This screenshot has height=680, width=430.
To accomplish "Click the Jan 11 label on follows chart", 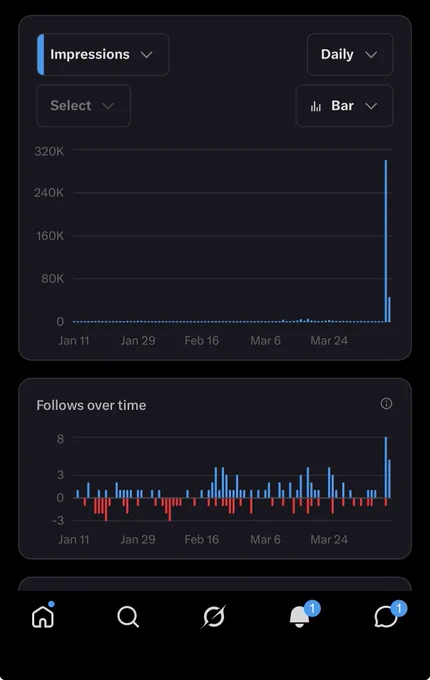I will [x=74, y=539].
